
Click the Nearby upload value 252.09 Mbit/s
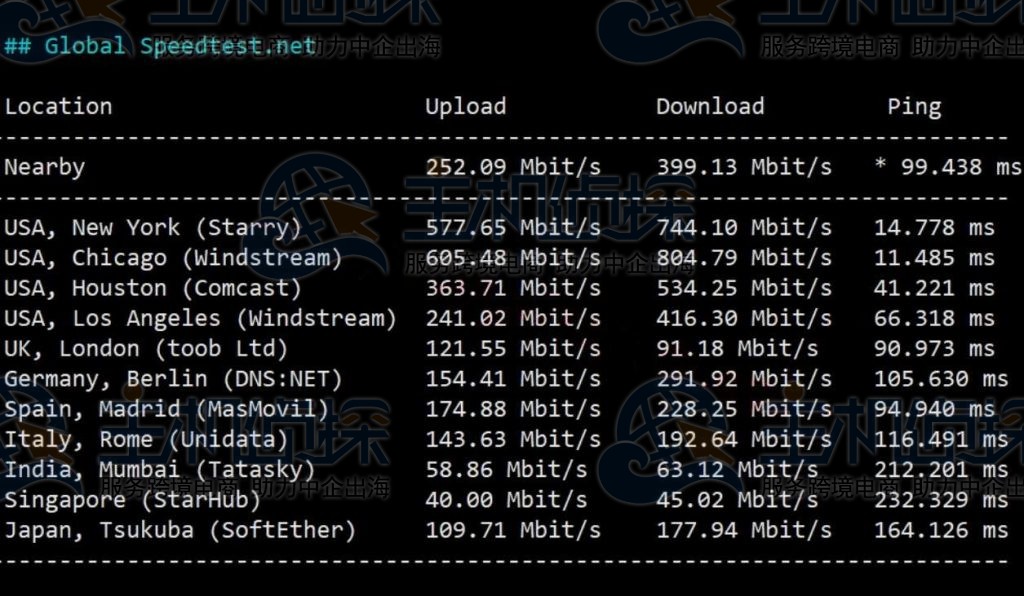point(513,167)
